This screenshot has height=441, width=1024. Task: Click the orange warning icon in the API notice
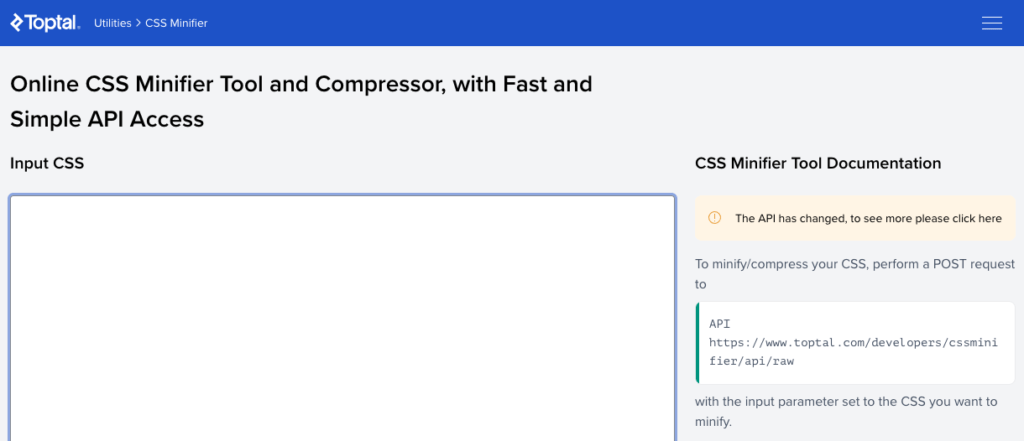(x=714, y=218)
